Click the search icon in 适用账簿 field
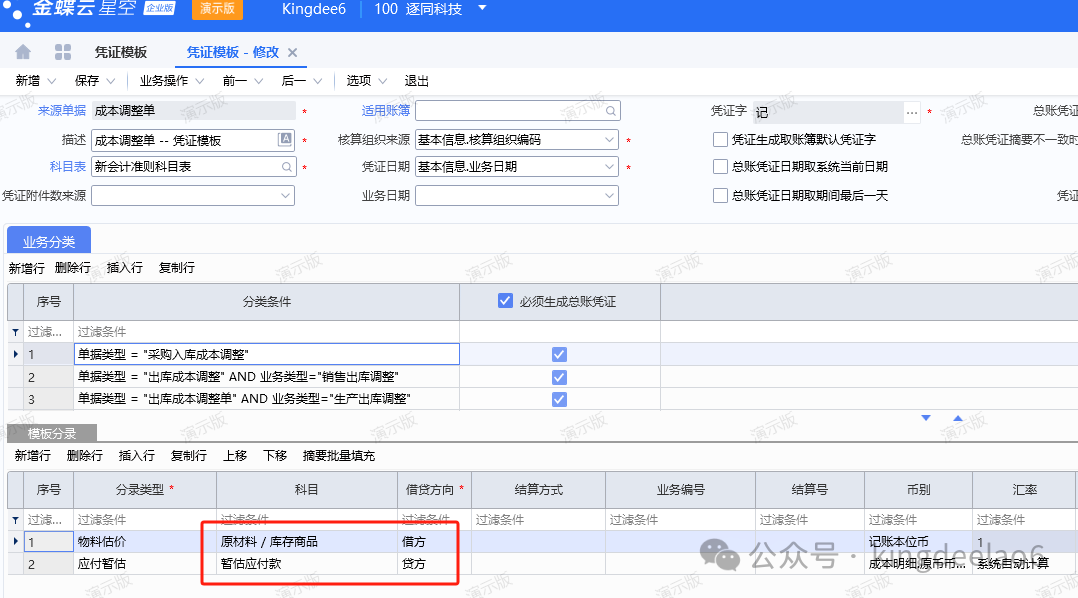Screen dimensions: 1078x598 click(610, 111)
